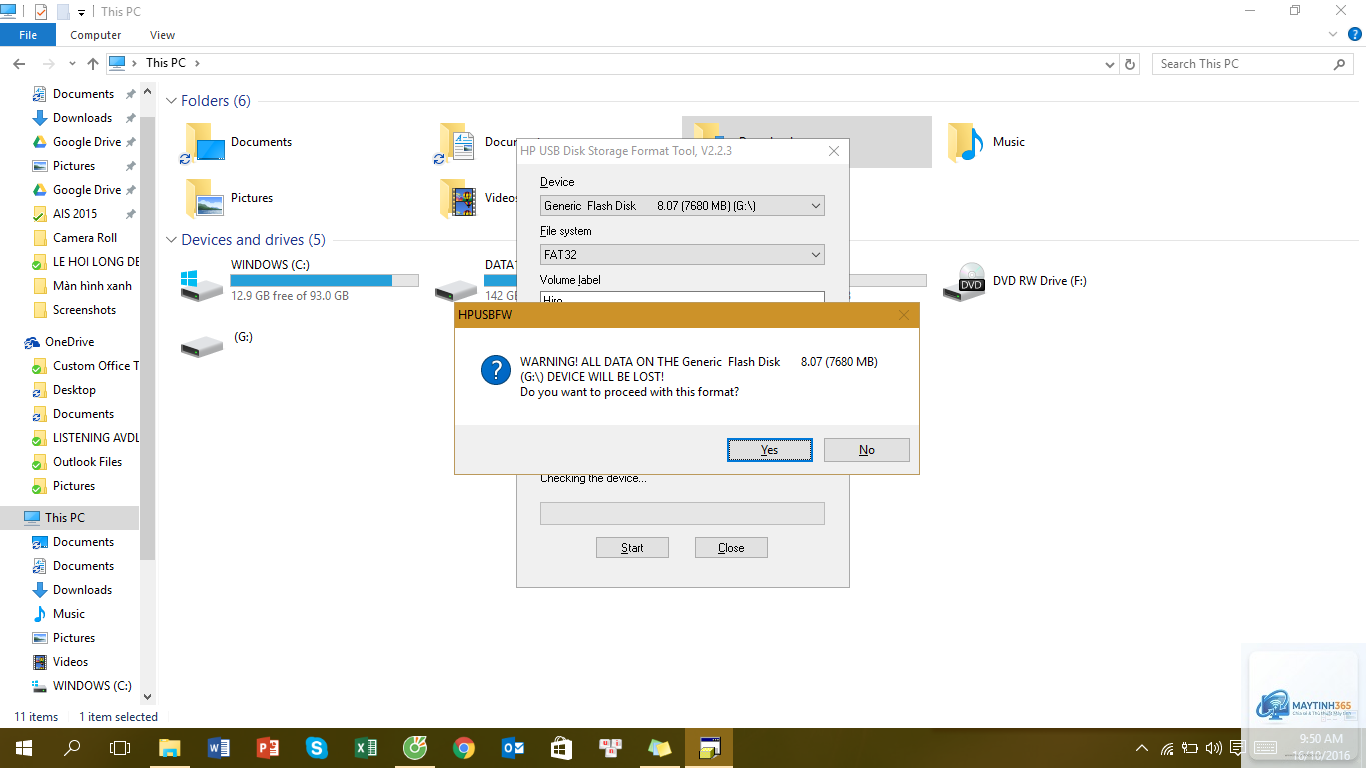Open Downloads in Quick access sidebar
Screen dimensions: 1366x768
pos(82,118)
